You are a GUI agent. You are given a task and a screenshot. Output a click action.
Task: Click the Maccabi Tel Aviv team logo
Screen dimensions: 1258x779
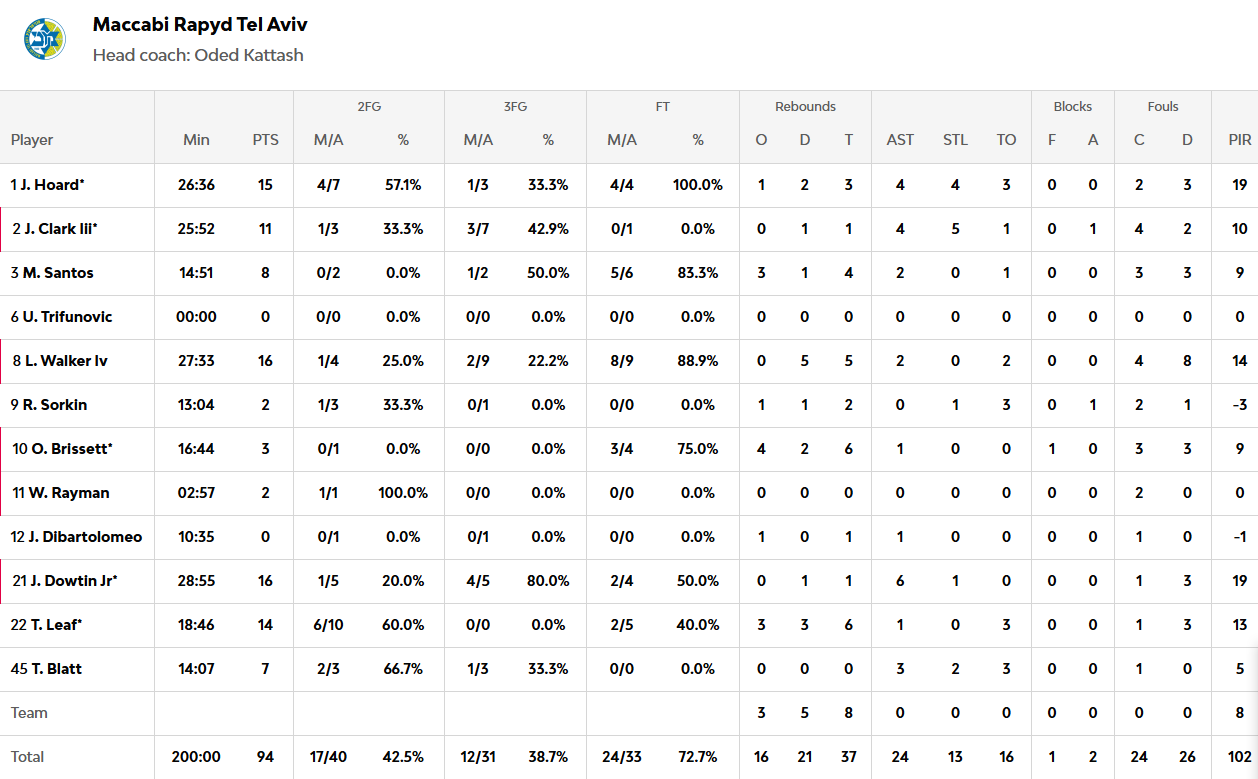click(x=45, y=39)
